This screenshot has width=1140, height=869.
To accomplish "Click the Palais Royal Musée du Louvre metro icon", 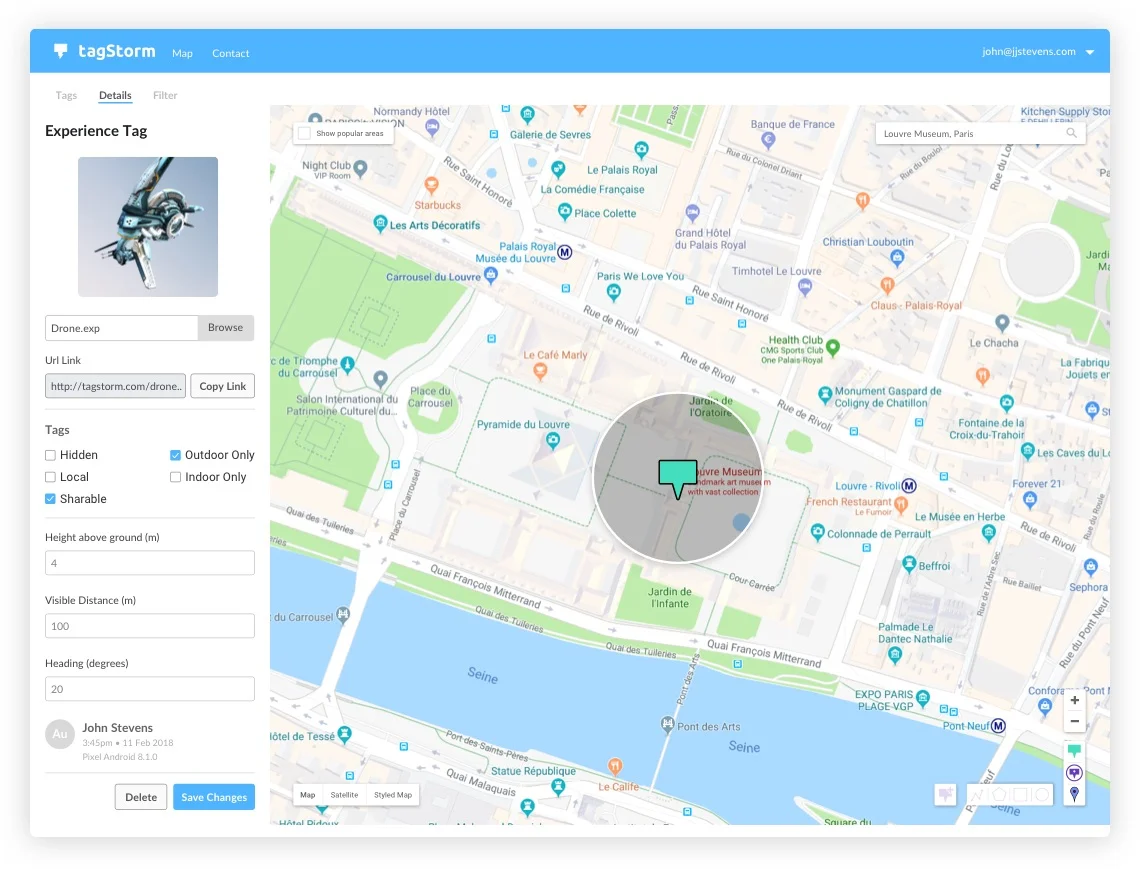I will (565, 252).
